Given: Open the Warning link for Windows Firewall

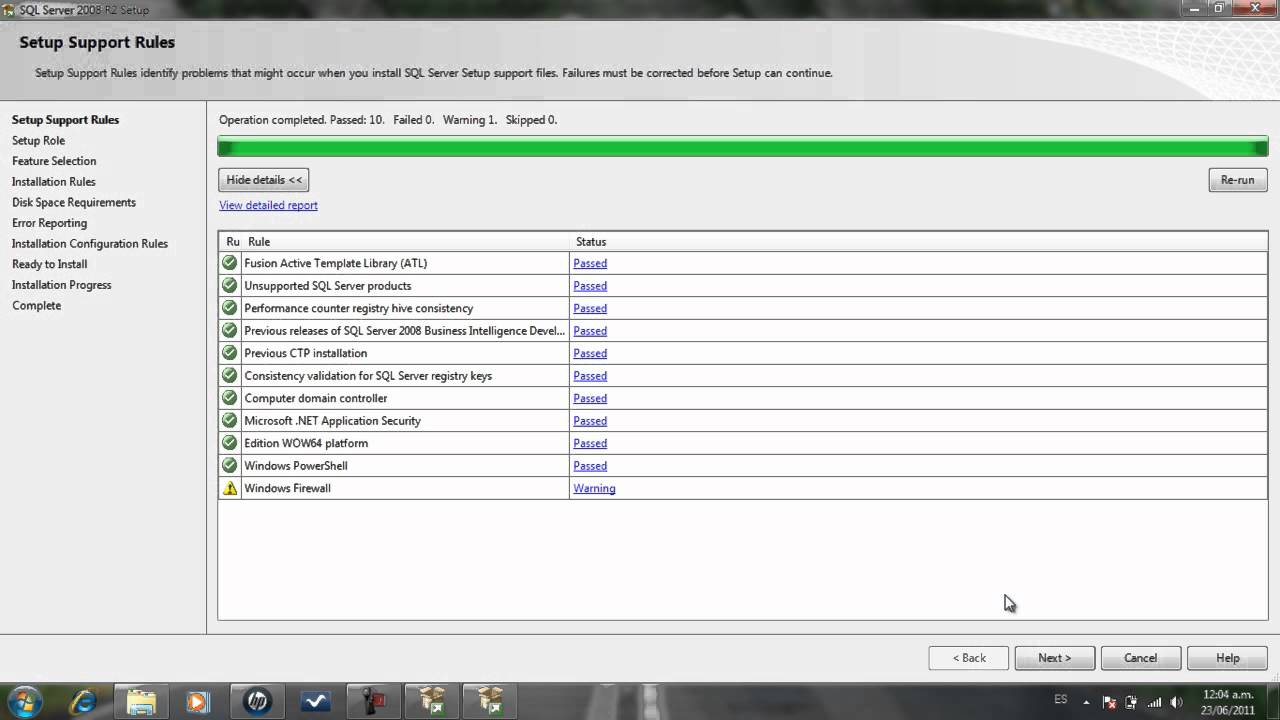Looking at the screenshot, I should click(x=594, y=488).
